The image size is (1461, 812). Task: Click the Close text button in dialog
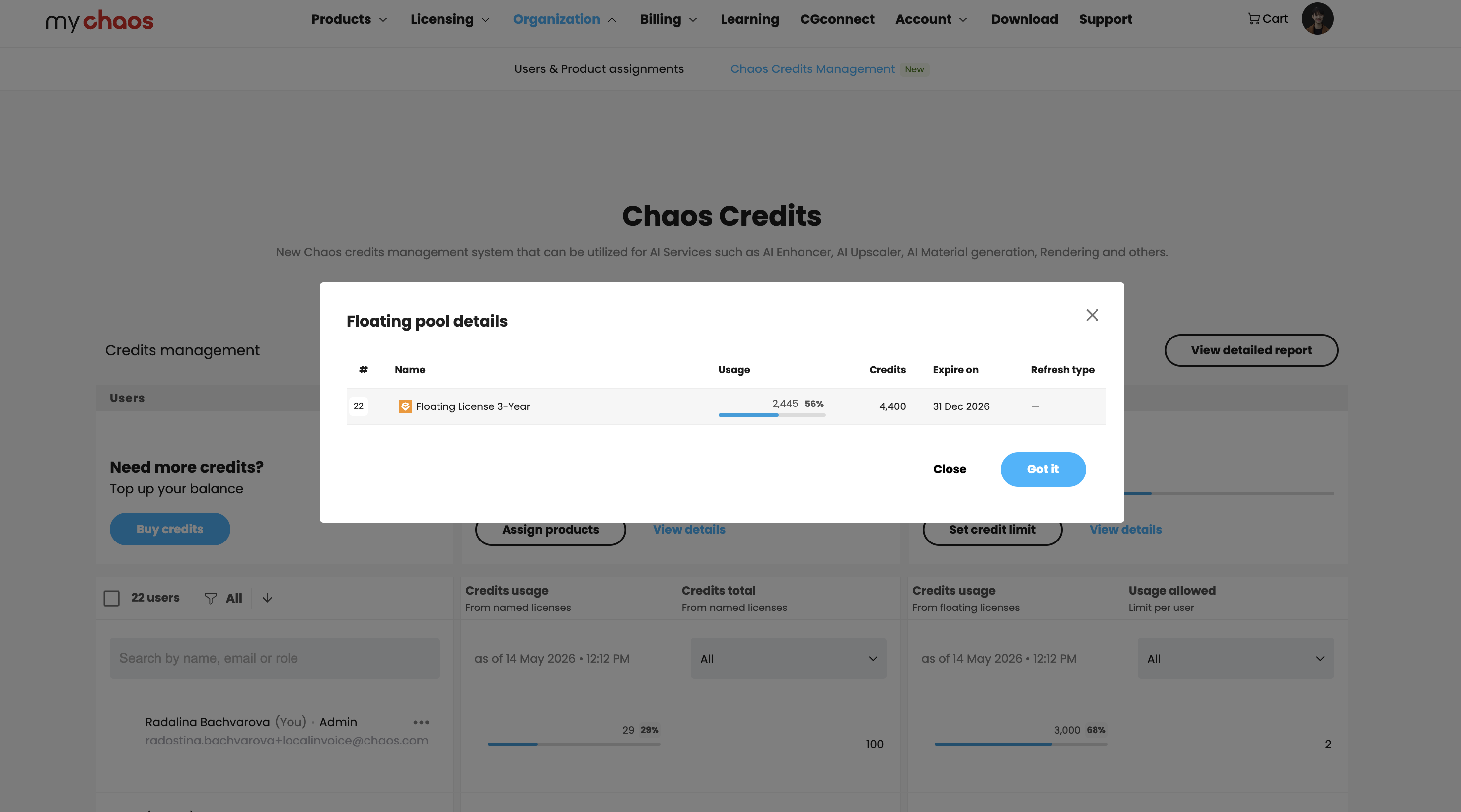[950, 469]
